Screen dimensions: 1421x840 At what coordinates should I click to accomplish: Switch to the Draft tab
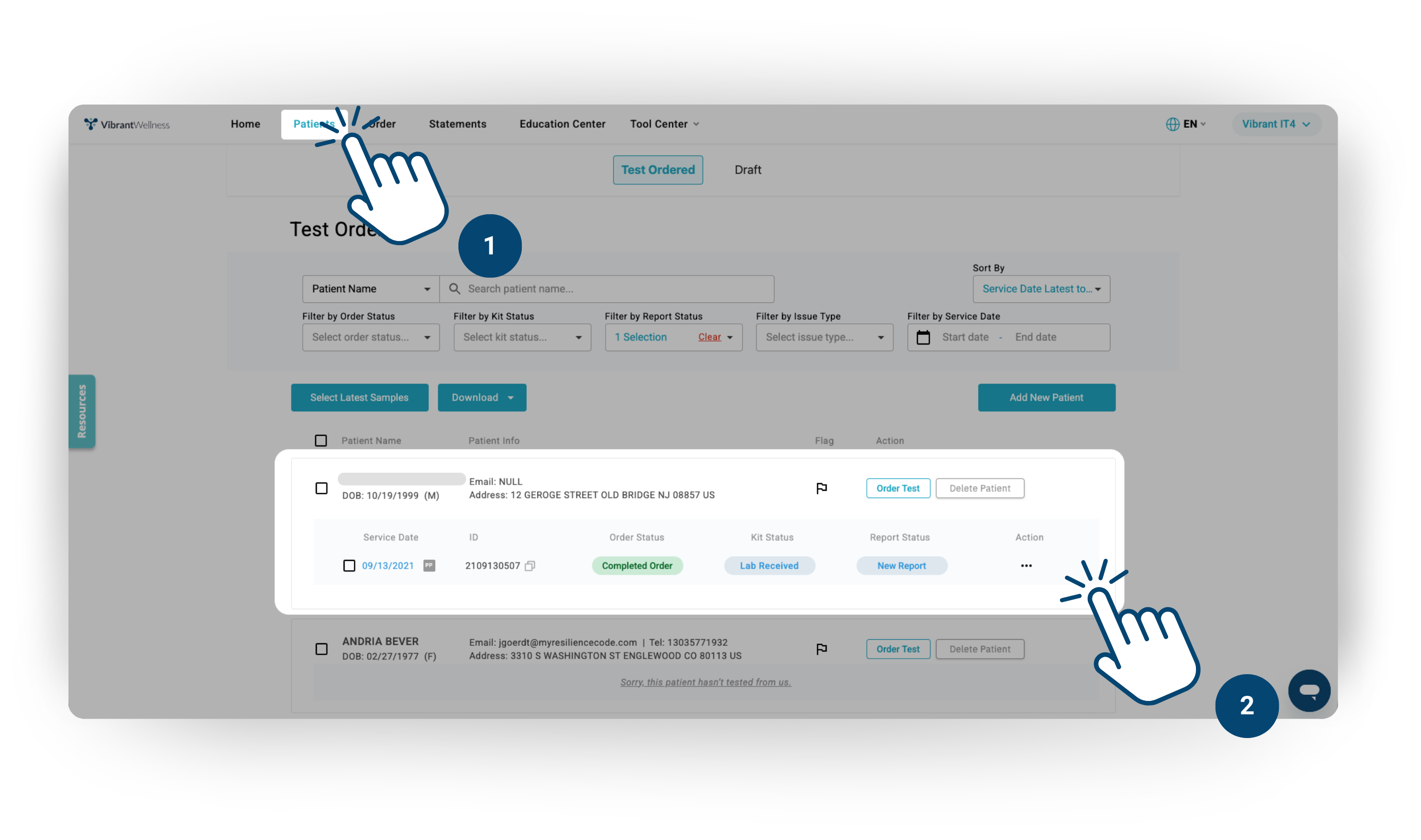coord(747,170)
